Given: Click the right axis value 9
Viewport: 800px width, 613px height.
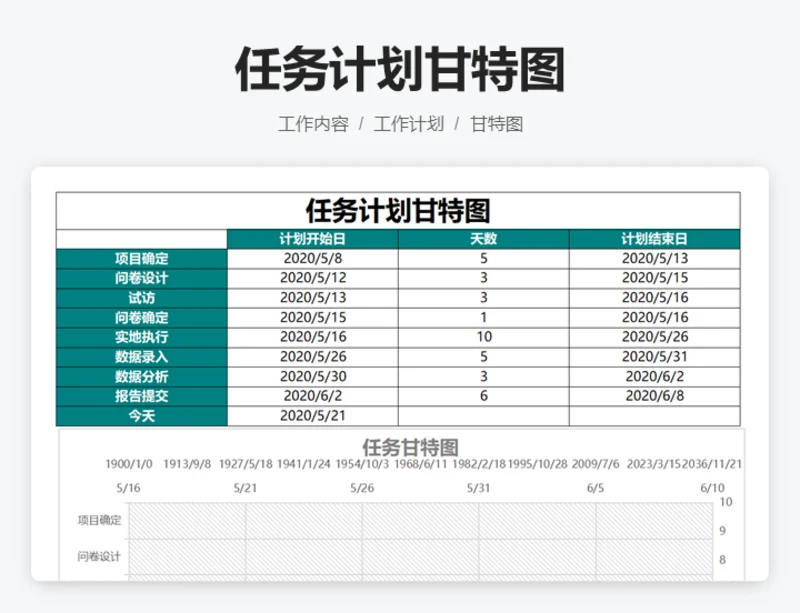Looking at the screenshot, I should click(722, 531).
